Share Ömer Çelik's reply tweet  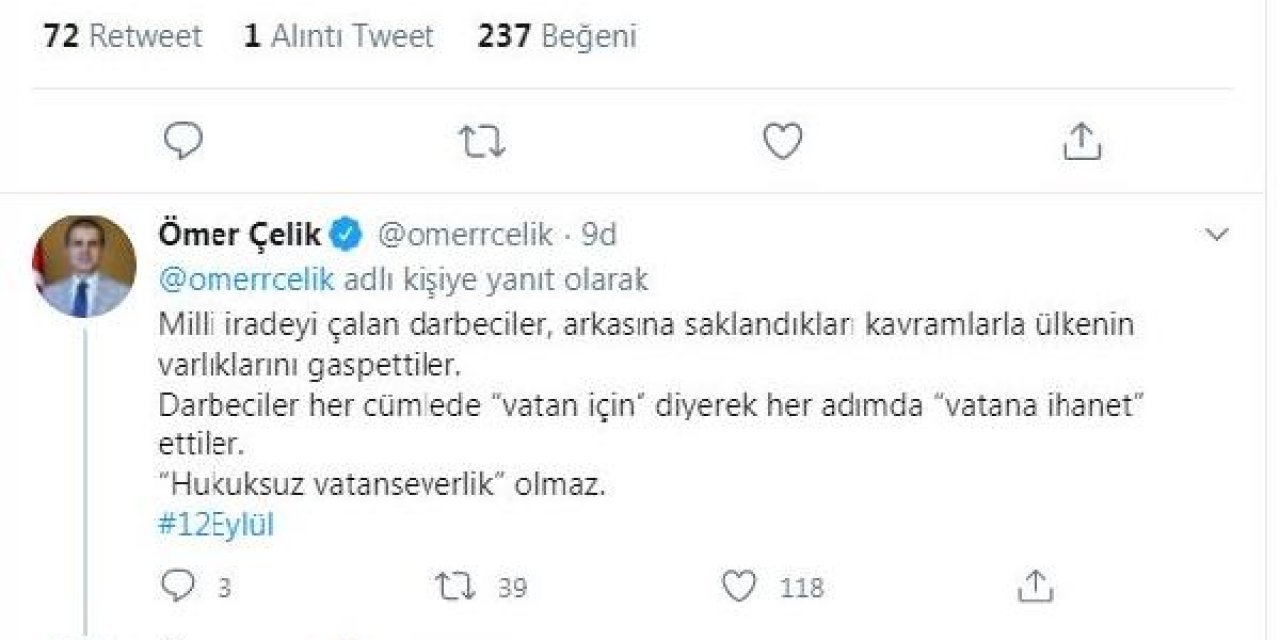[1037, 586]
